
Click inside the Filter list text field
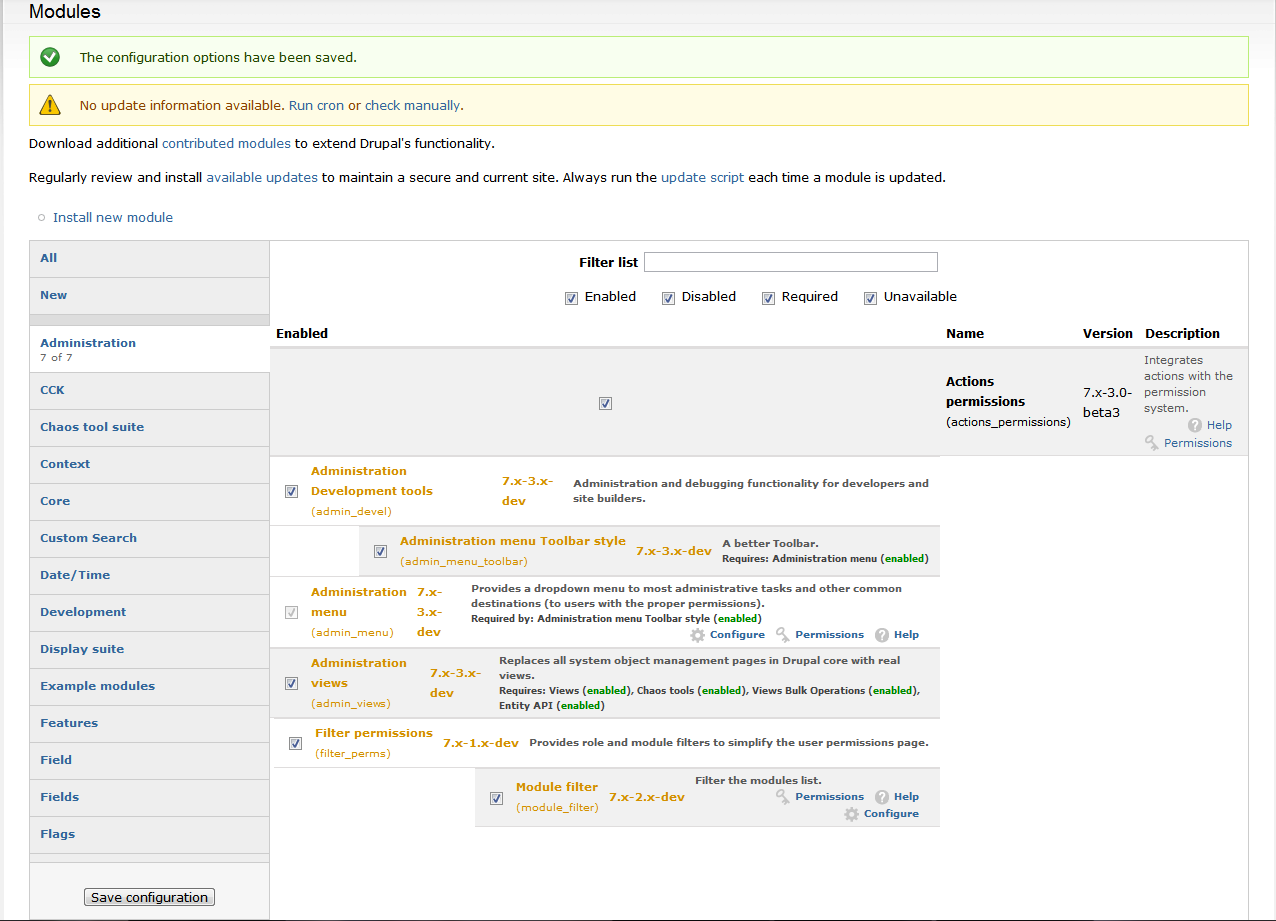tap(791, 262)
